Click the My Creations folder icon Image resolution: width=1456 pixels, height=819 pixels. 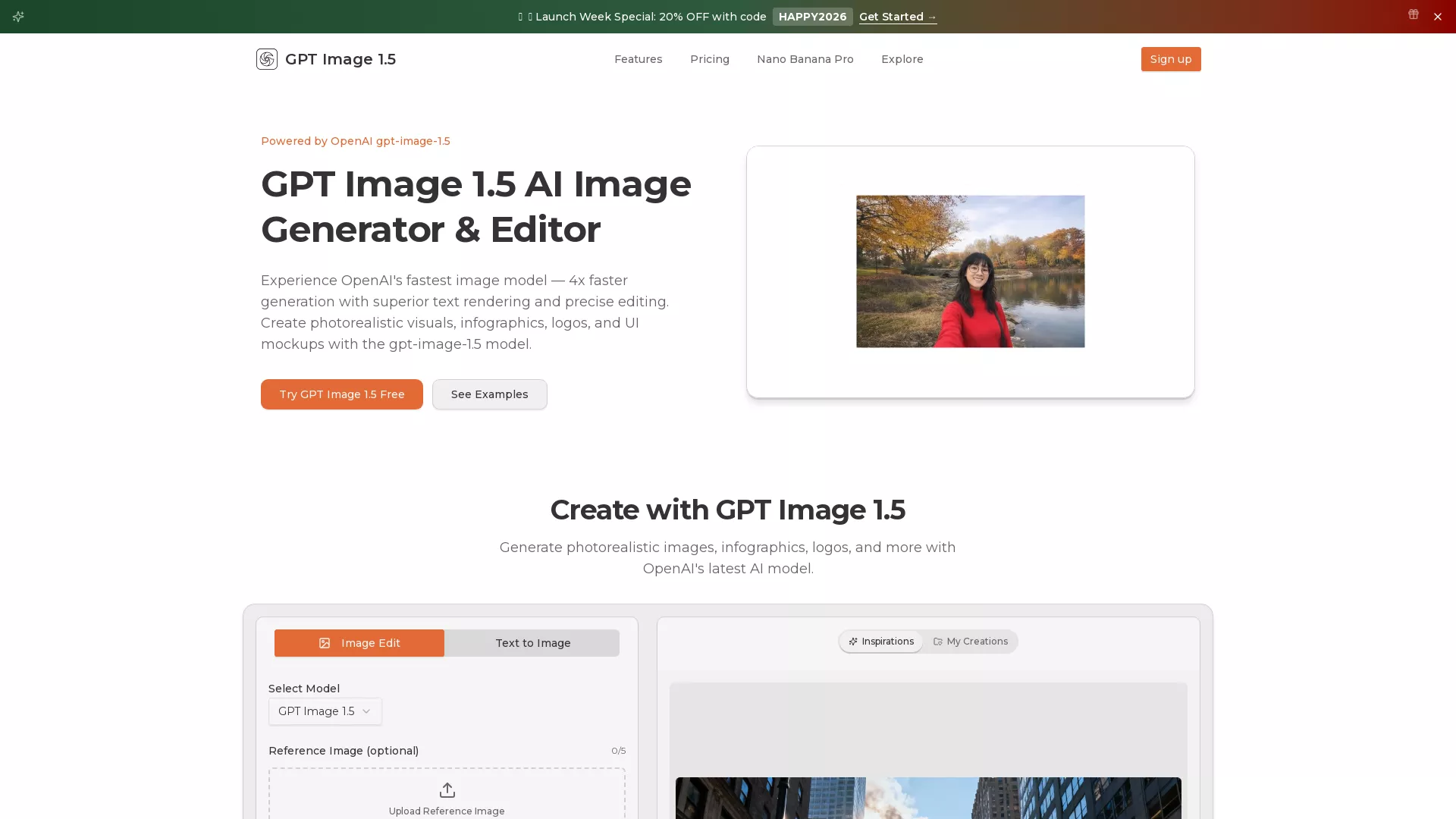(937, 641)
